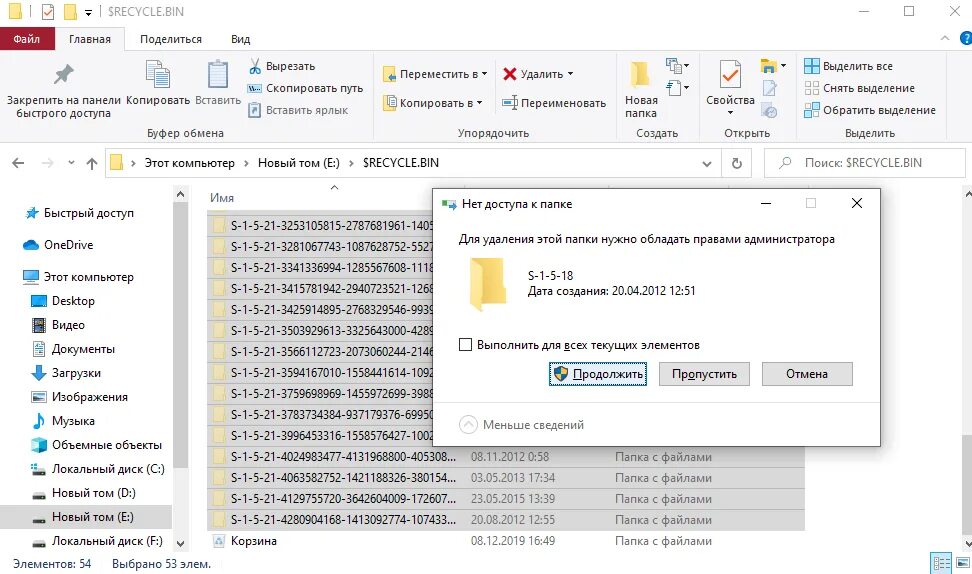Click Новый том (E:) in the address path

coord(299,163)
